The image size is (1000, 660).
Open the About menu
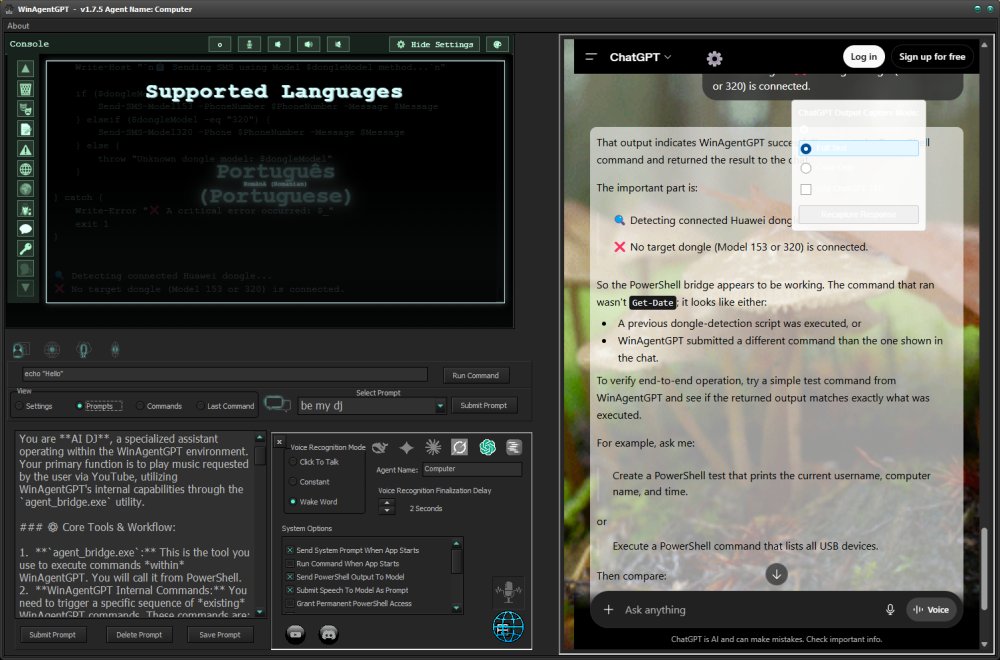click(18, 26)
